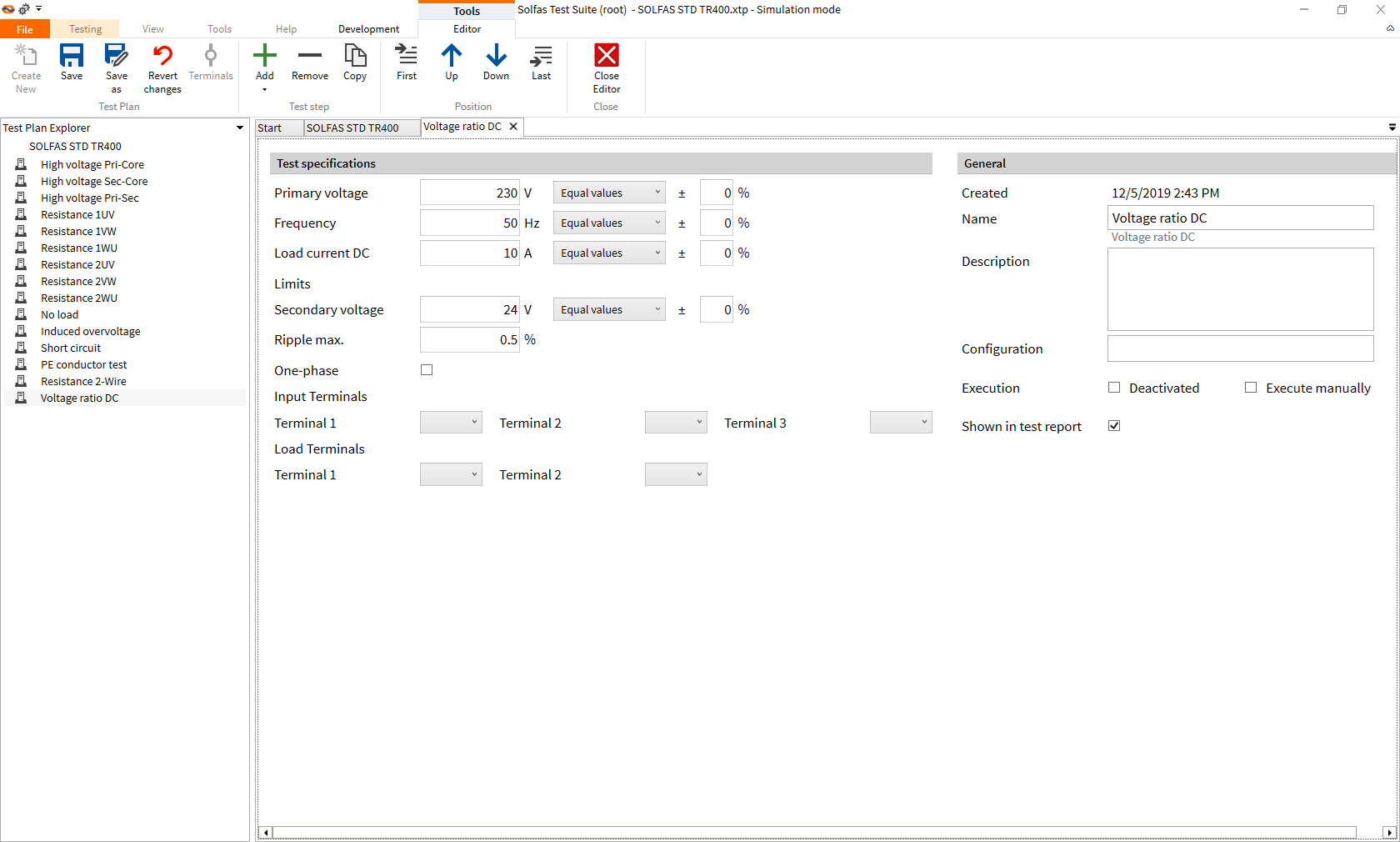Click horizontal scrollbar right arrow
1400x842 pixels.
(1389, 832)
